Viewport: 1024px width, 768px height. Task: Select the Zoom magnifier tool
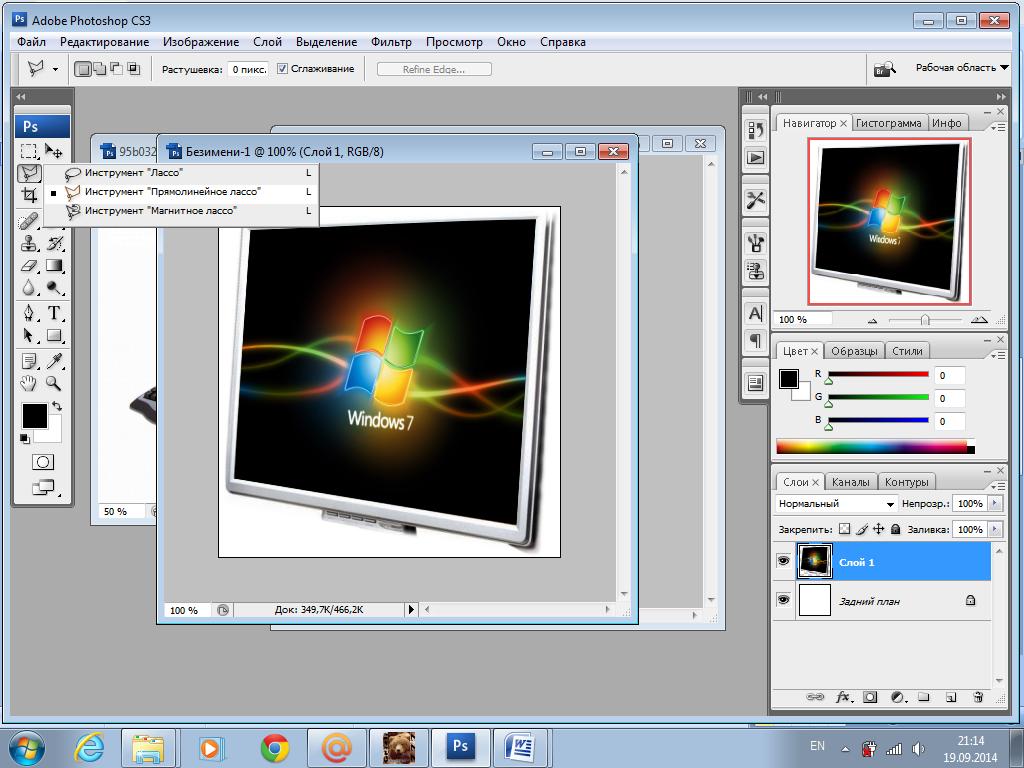tap(55, 383)
